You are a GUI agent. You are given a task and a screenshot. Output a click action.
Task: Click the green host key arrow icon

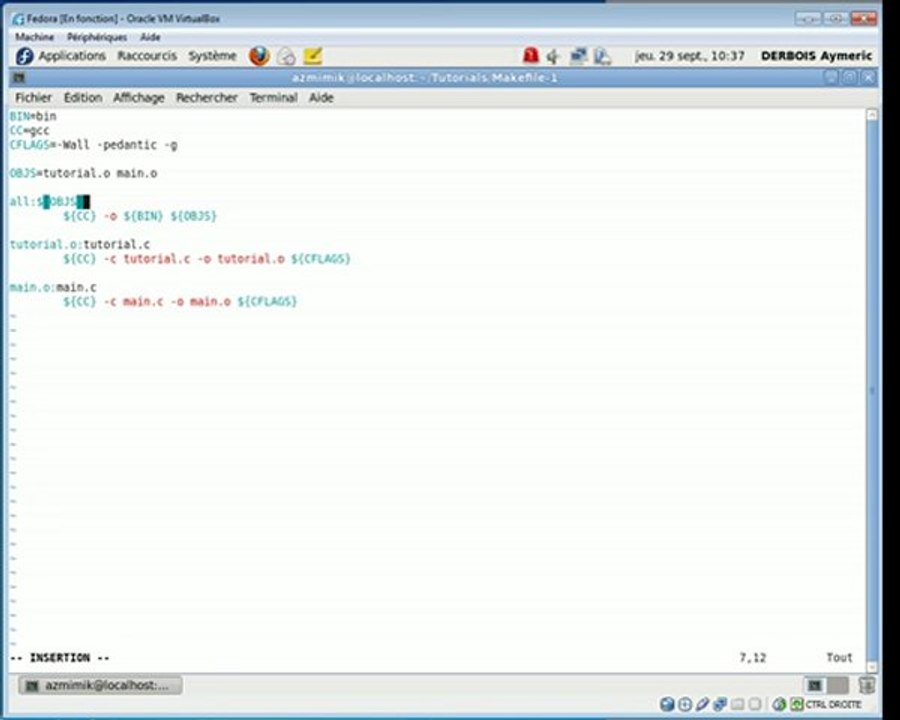796,704
